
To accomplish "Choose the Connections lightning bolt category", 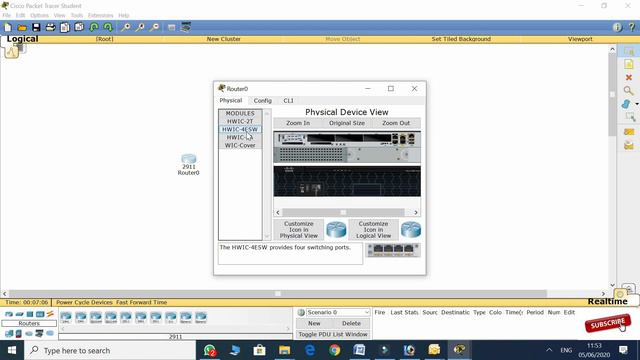I will 50,314.
